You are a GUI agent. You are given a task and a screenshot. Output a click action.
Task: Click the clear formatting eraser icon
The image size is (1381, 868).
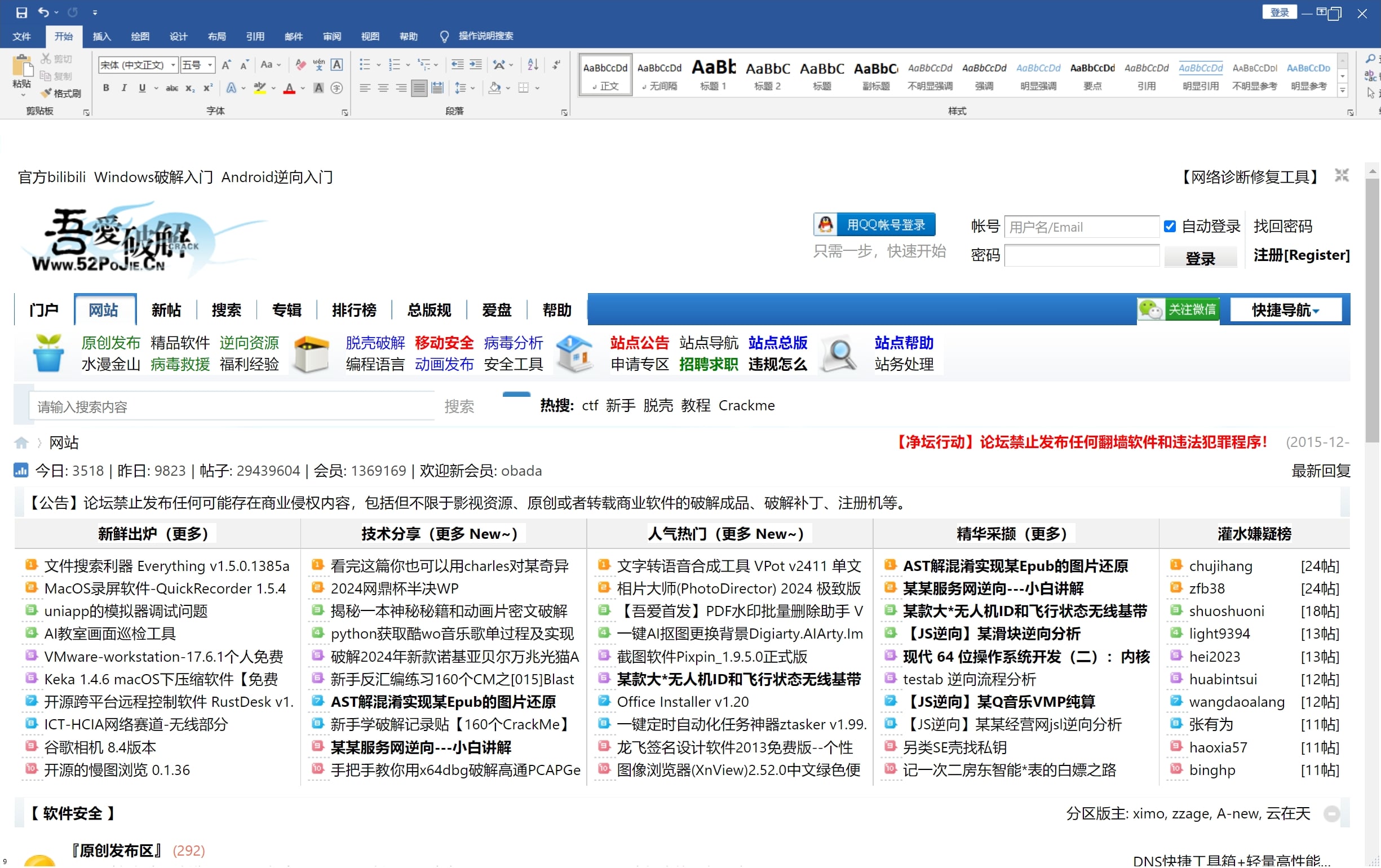[300, 65]
